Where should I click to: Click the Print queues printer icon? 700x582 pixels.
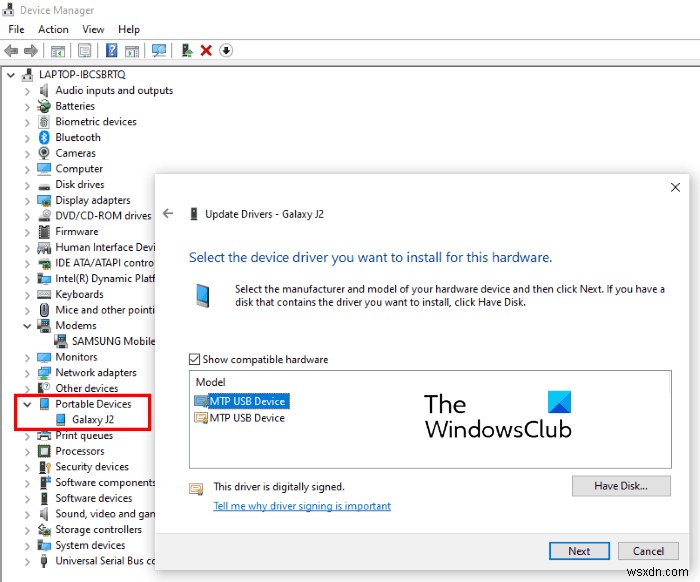(44, 436)
